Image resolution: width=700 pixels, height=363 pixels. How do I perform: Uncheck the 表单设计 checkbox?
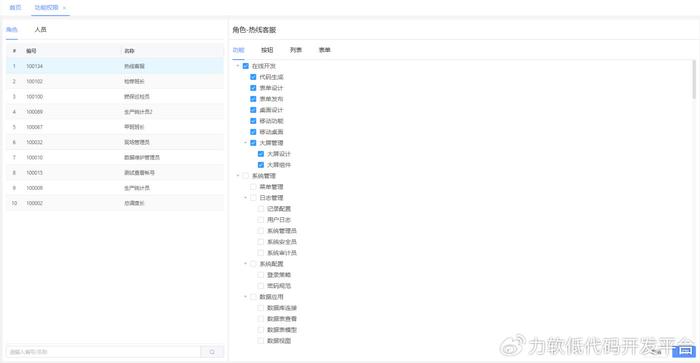pyautogui.click(x=253, y=88)
